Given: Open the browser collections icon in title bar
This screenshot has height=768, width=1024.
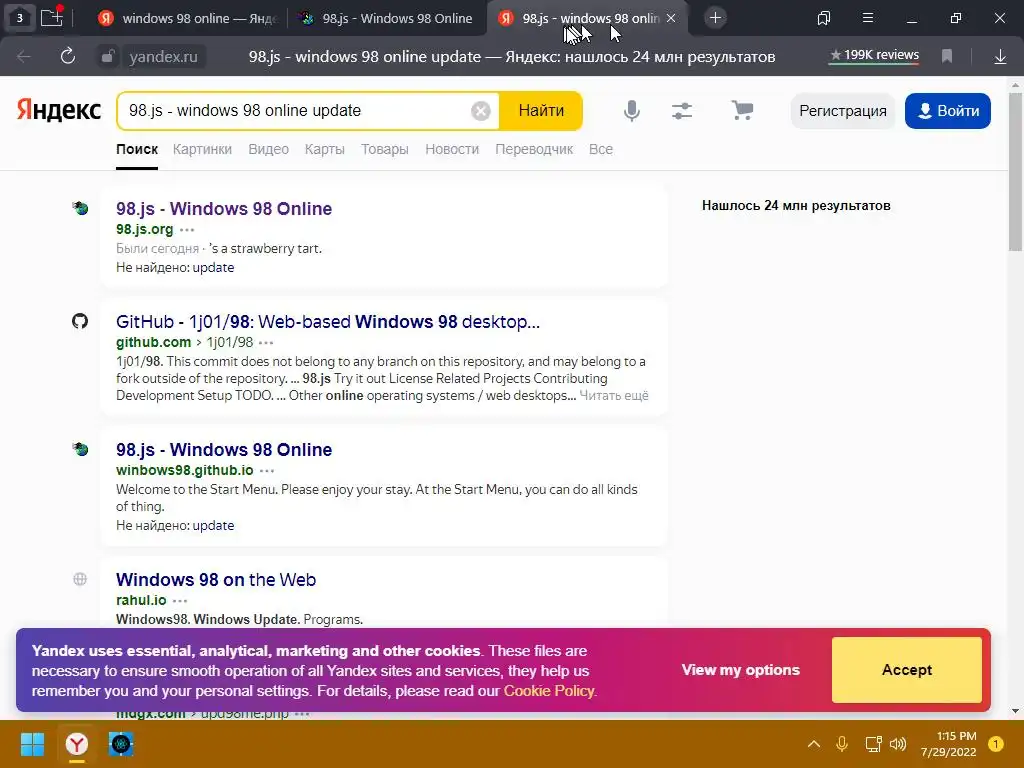Looking at the screenshot, I should pyautogui.click(x=824, y=18).
